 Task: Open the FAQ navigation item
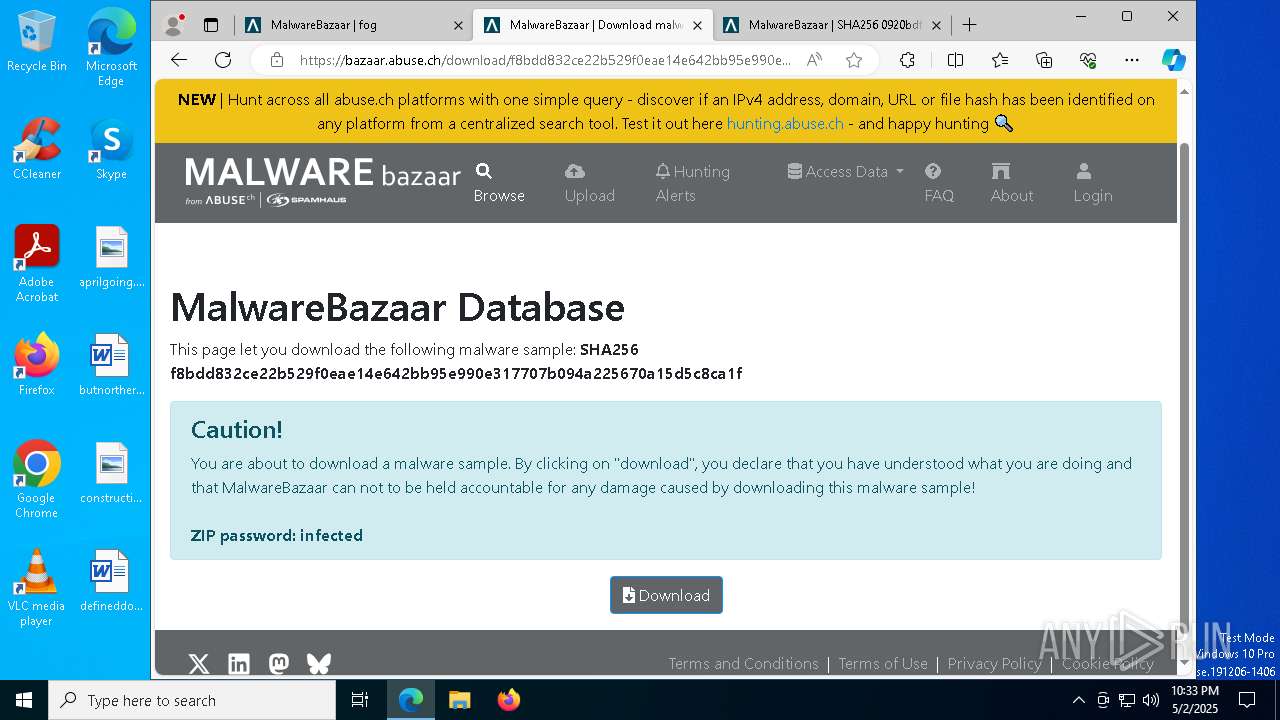(938, 183)
